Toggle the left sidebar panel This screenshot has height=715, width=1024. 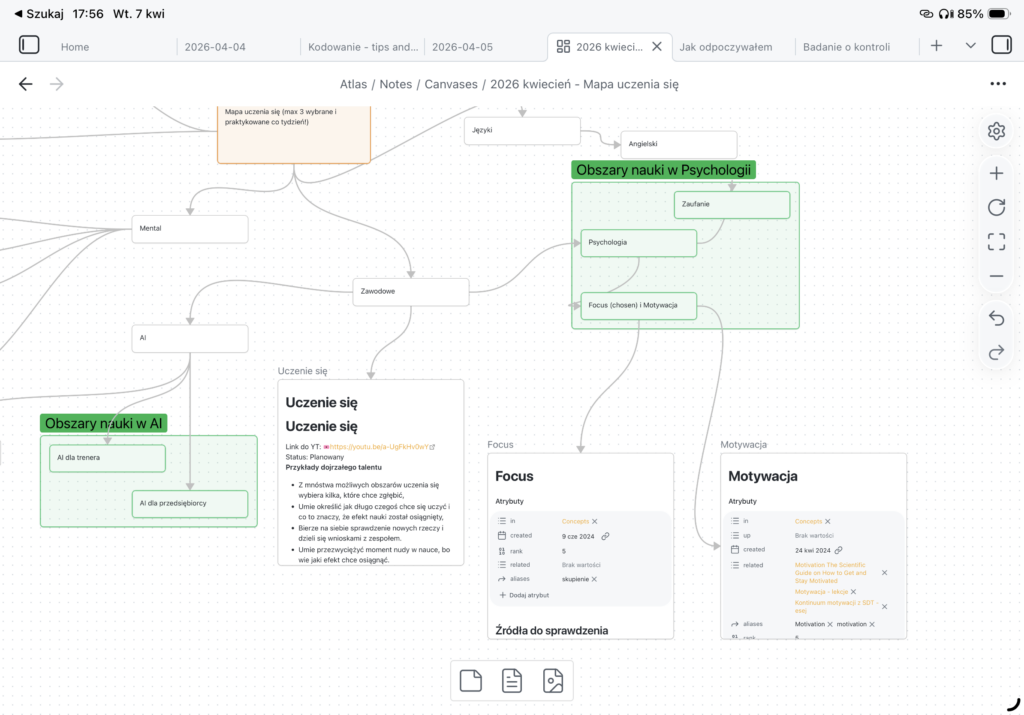click(x=29, y=45)
